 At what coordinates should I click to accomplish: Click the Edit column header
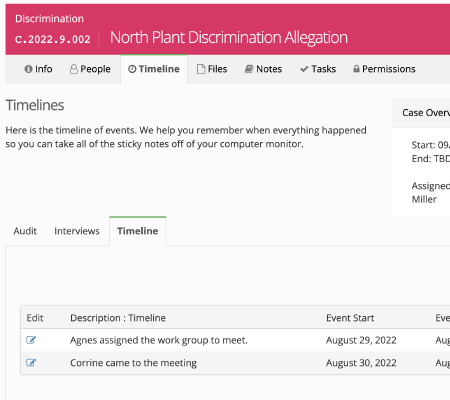tap(35, 318)
